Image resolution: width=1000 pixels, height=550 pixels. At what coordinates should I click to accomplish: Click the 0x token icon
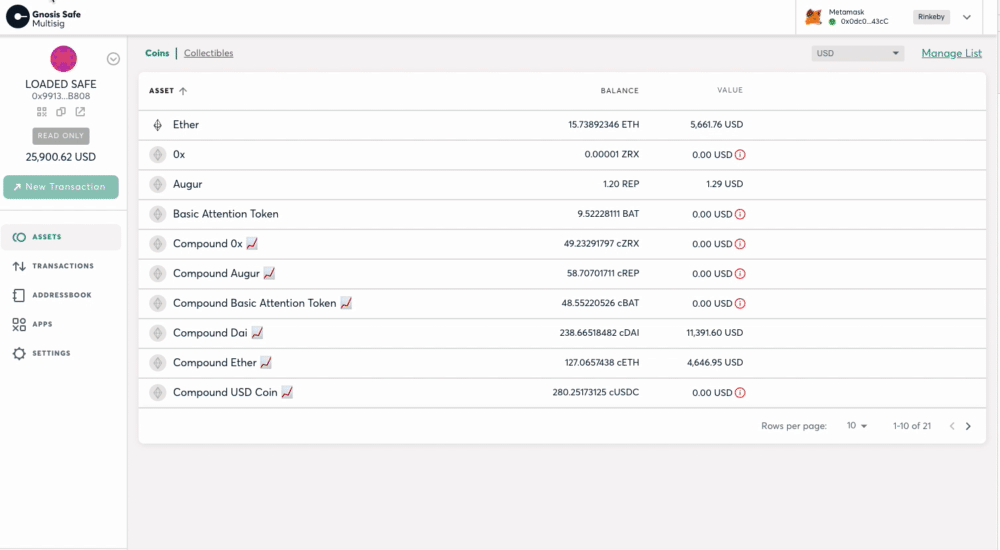(x=158, y=154)
